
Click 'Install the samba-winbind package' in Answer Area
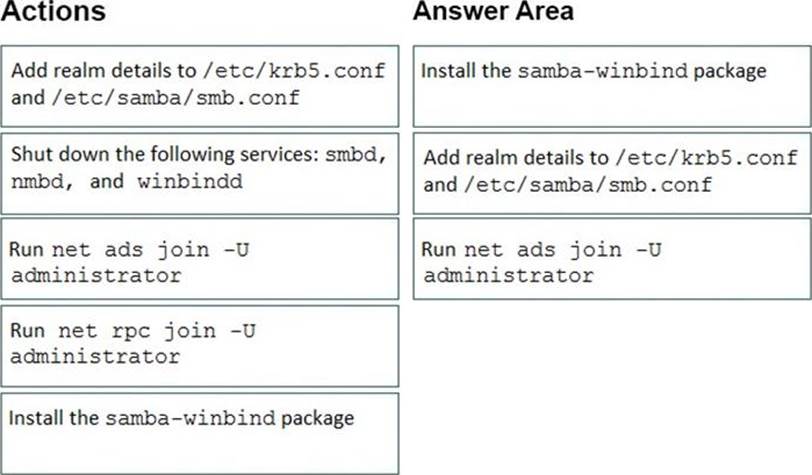coord(610,85)
